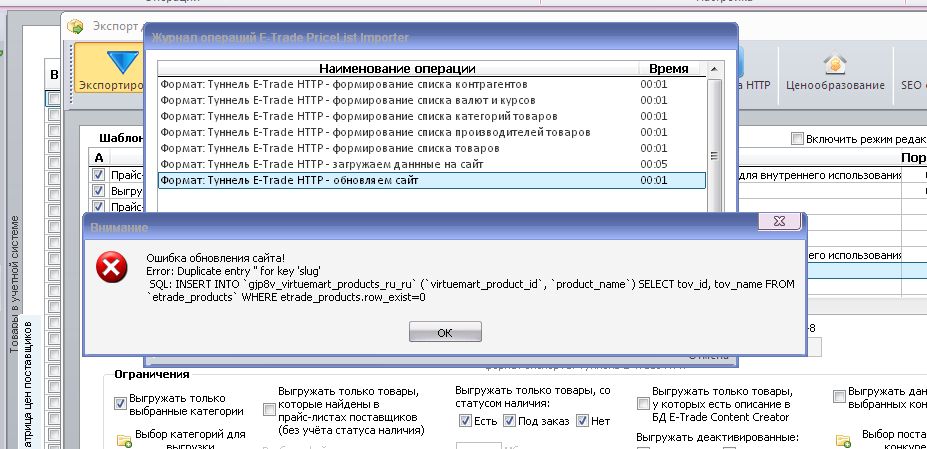Click the 00:05 time cell
Image resolution: width=927 pixels, height=449 pixels.
[653, 164]
